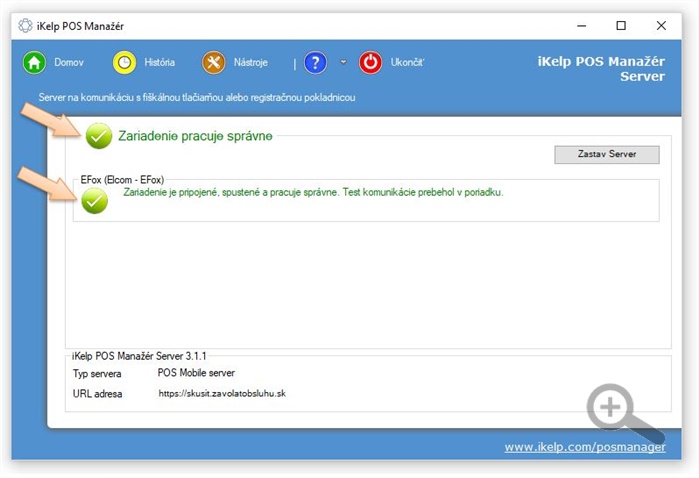Viewport: 699px width, 478px height.
Task: Select the História menu label
Action: click(159, 62)
